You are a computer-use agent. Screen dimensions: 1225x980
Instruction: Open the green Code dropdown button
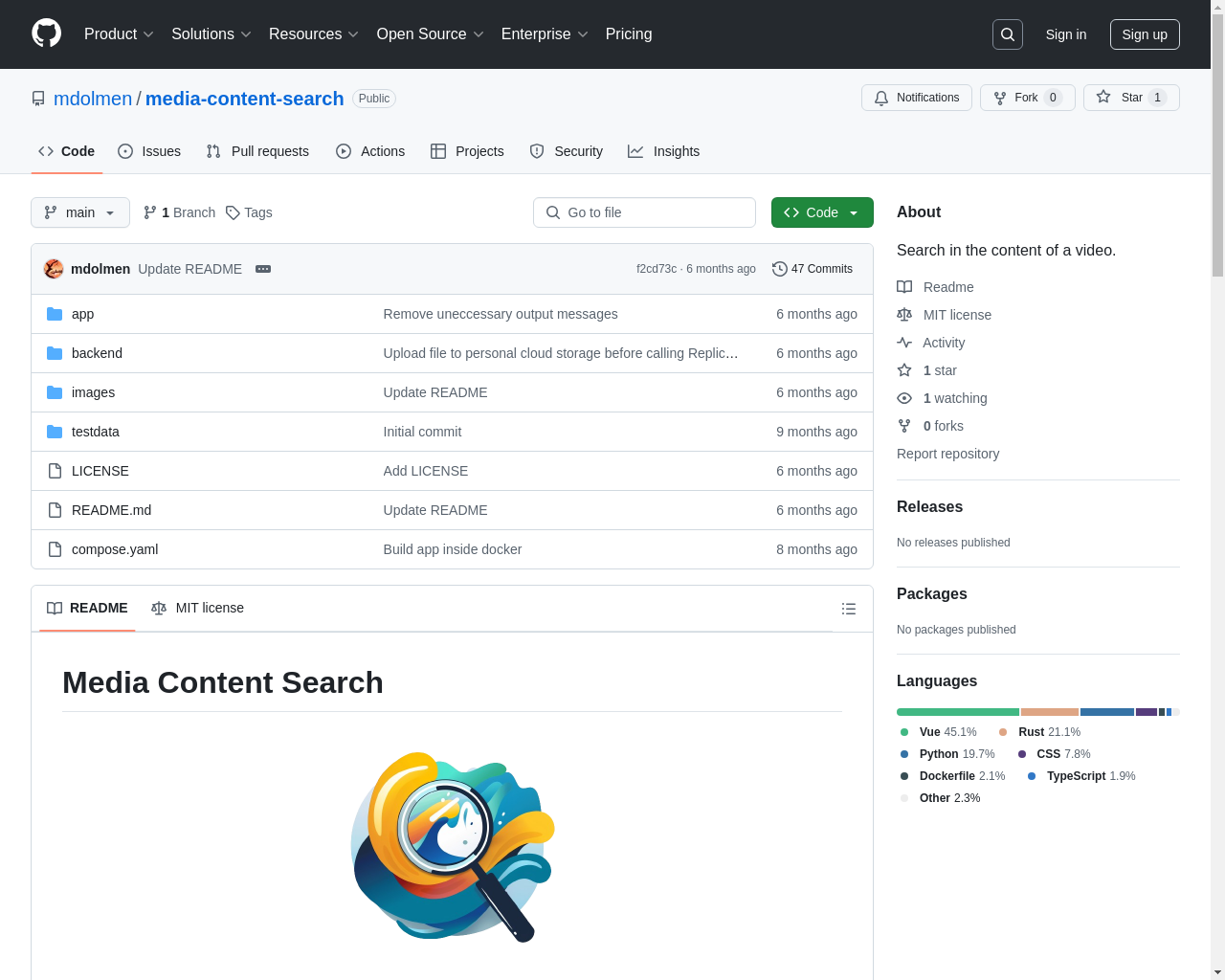click(x=822, y=212)
